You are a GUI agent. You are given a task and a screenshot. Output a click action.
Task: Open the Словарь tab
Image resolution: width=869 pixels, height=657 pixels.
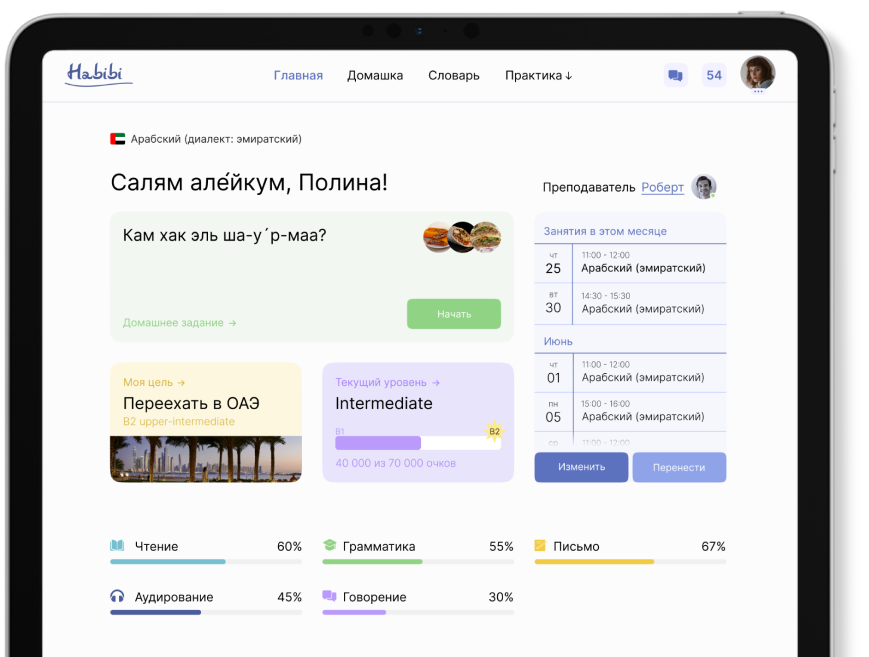[x=454, y=75]
